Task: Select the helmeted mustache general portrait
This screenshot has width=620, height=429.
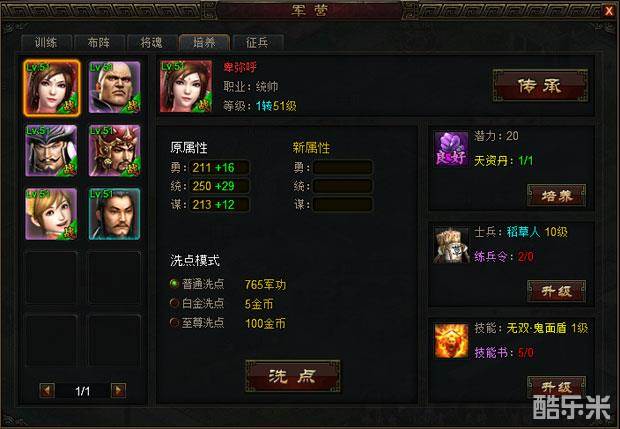Action: coord(51,151)
